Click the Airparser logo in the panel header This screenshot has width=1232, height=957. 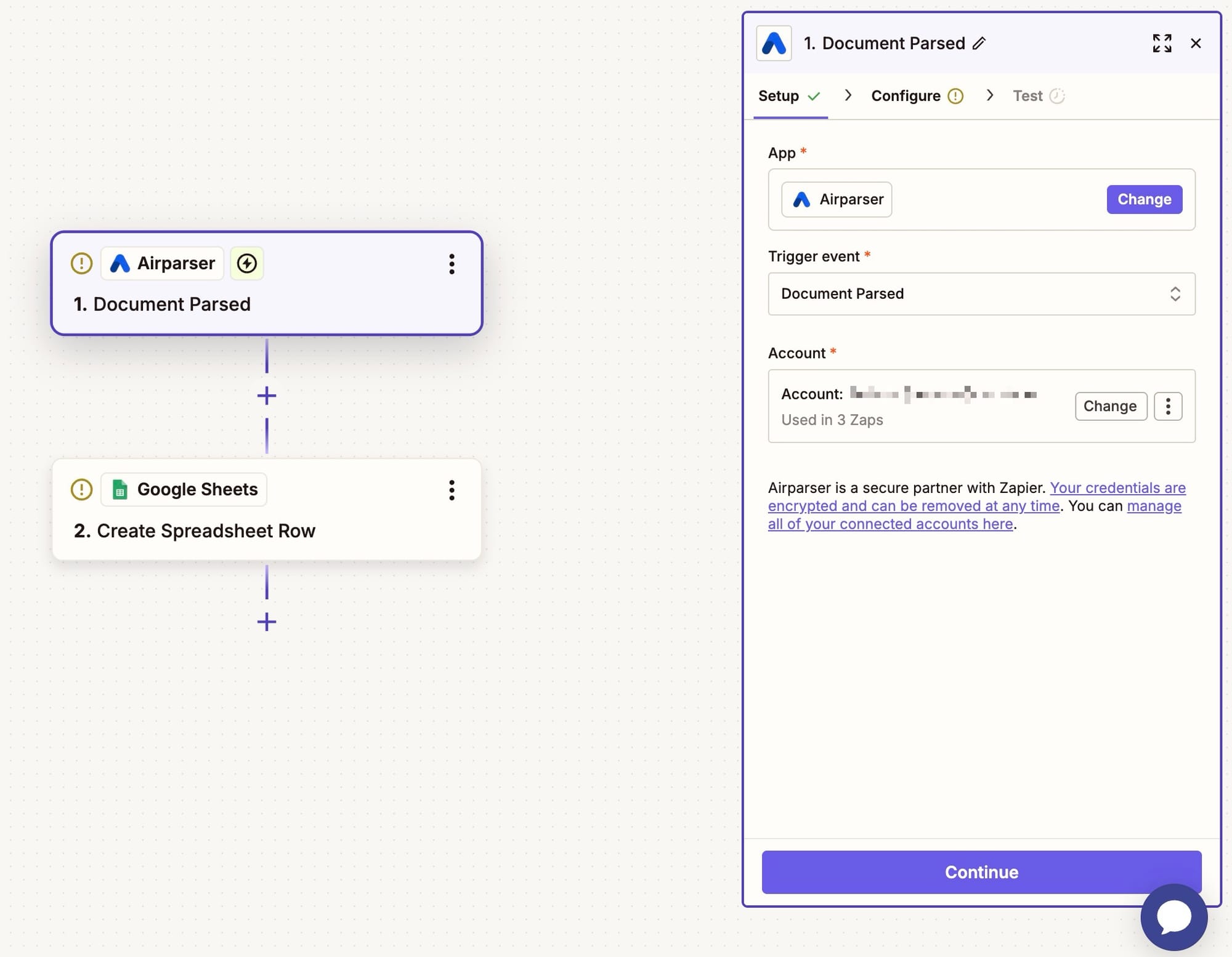point(774,43)
